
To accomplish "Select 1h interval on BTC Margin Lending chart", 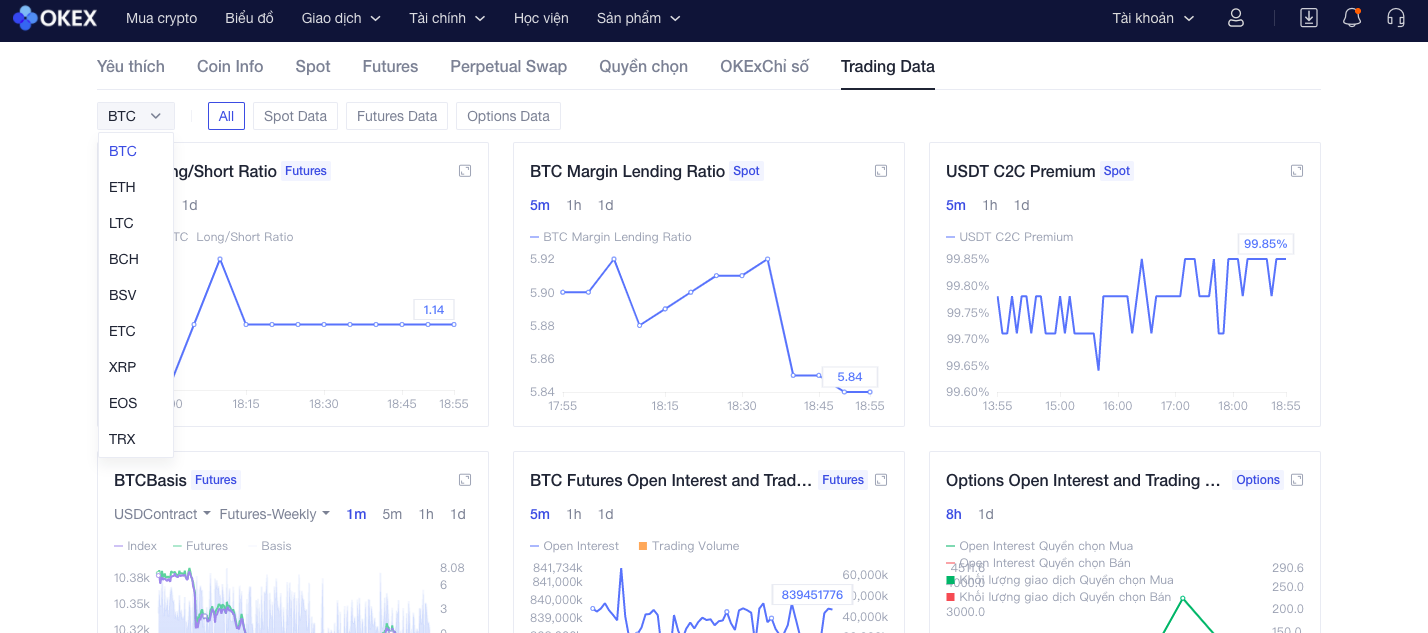I will [574, 205].
